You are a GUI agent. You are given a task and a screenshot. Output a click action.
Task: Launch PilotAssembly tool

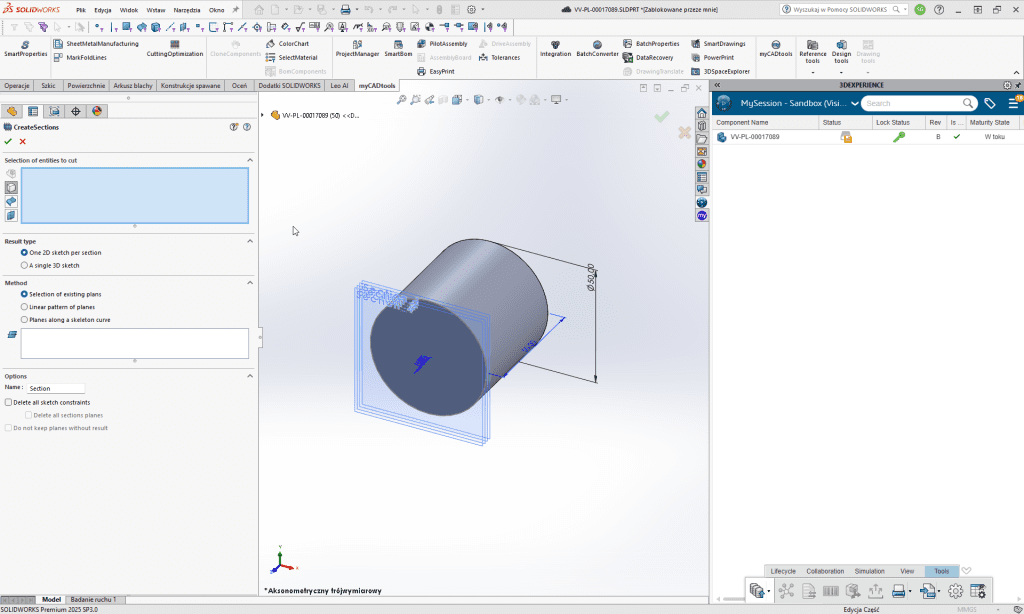[x=442, y=44]
